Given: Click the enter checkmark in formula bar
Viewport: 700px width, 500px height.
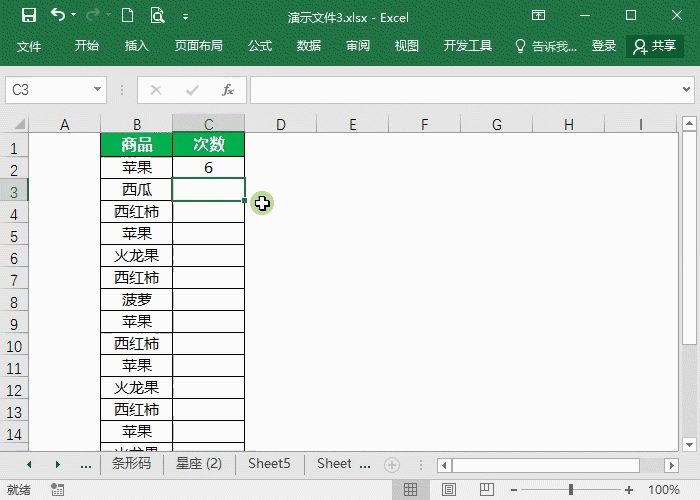Looking at the screenshot, I should [192, 90].
